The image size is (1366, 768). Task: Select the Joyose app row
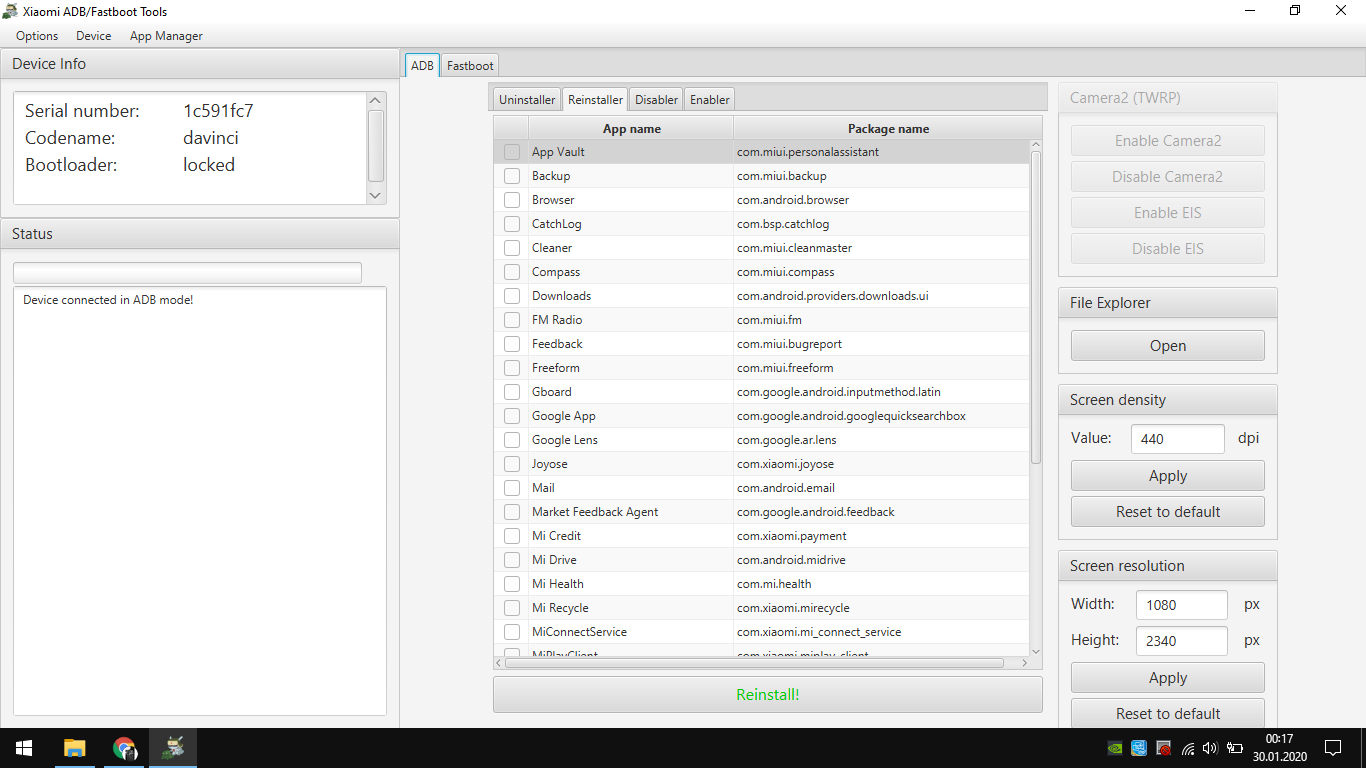[x=761, y=464]
